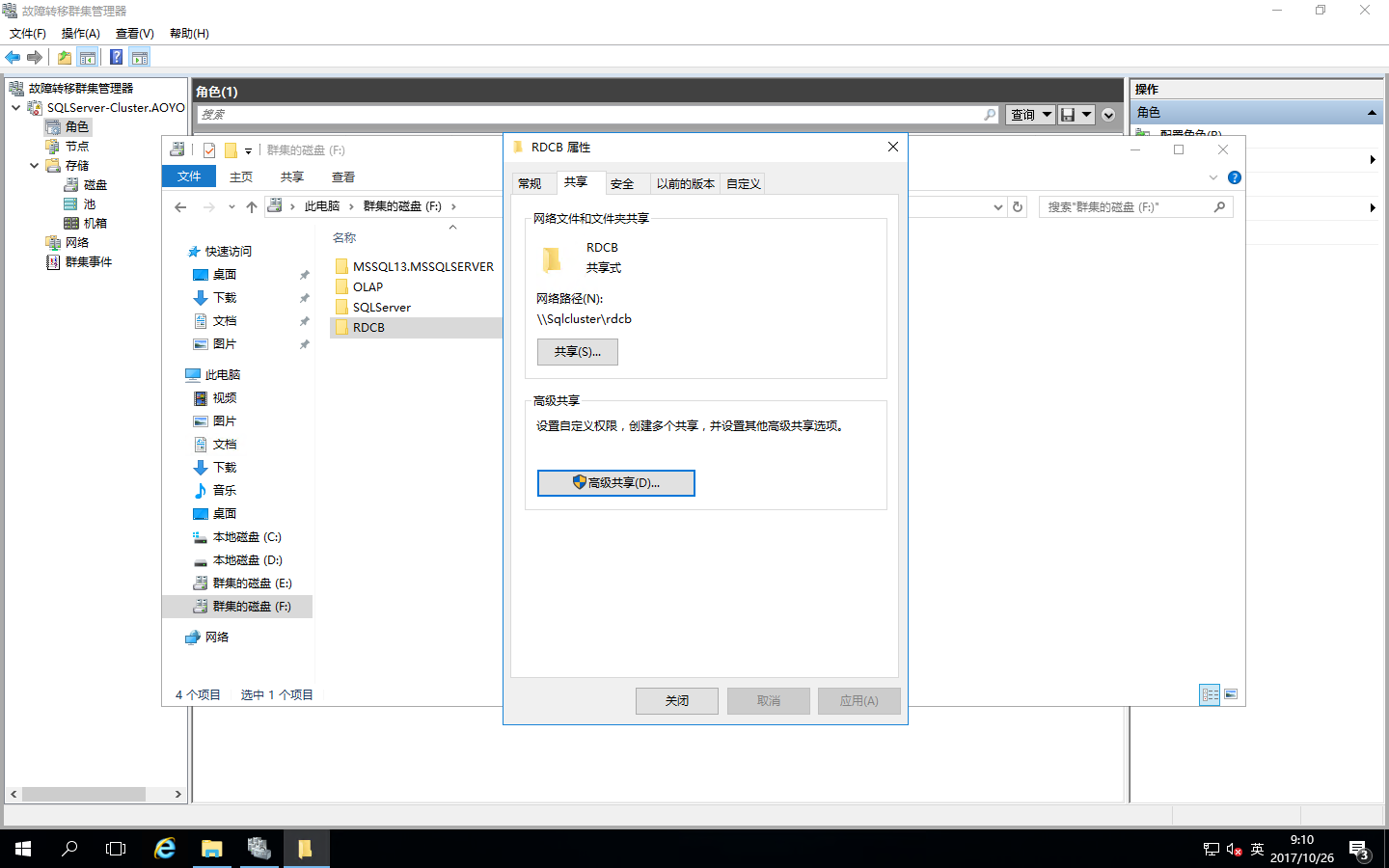Open Internet Explorer from the taskbar

click(165, 849)
